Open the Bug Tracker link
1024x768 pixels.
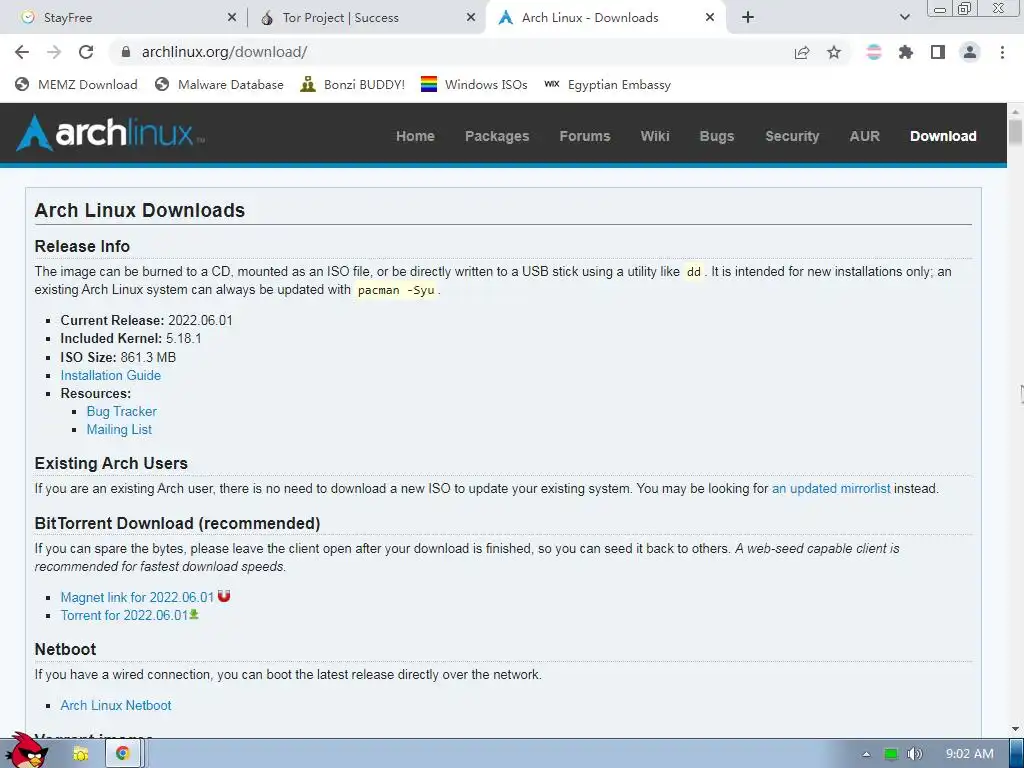point(121,411)
